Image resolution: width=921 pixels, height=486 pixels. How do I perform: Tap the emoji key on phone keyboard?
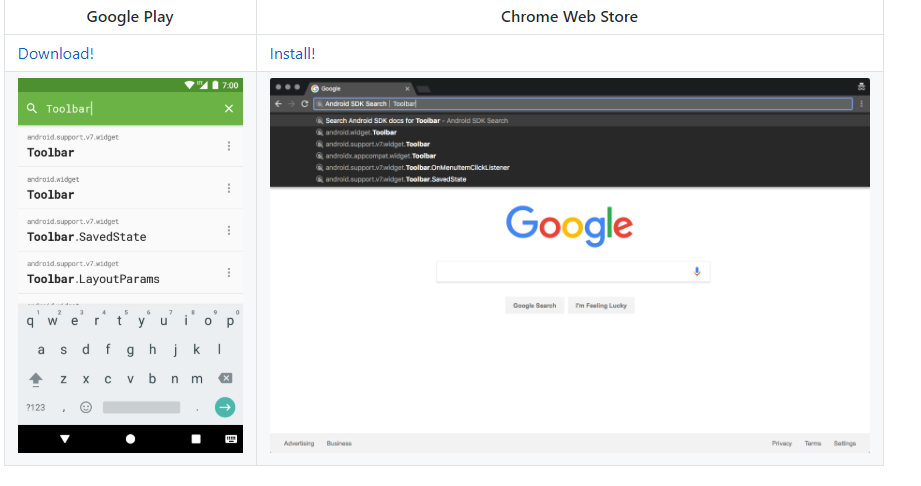tap(86, 407)
